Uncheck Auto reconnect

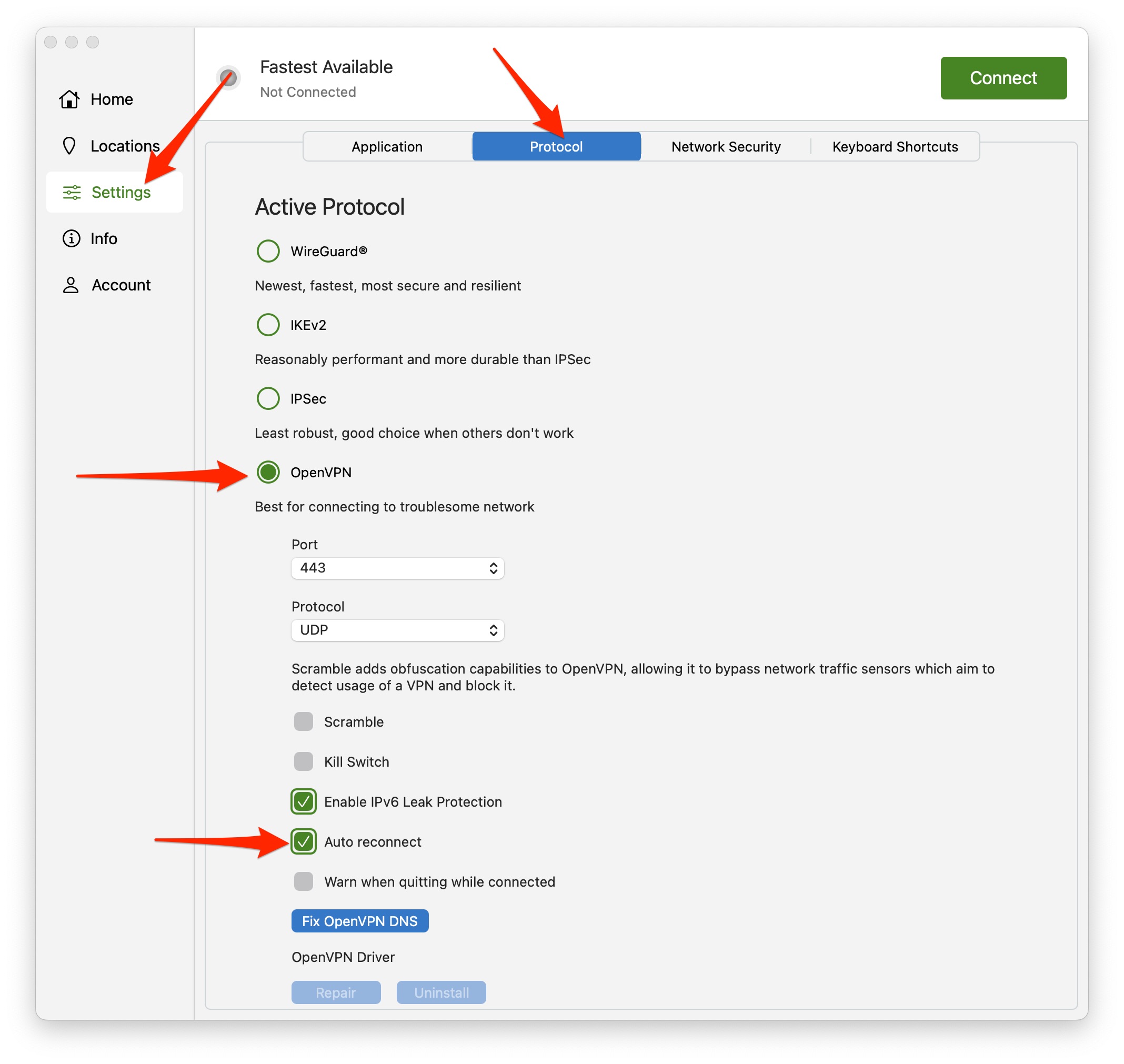[304, 841]
